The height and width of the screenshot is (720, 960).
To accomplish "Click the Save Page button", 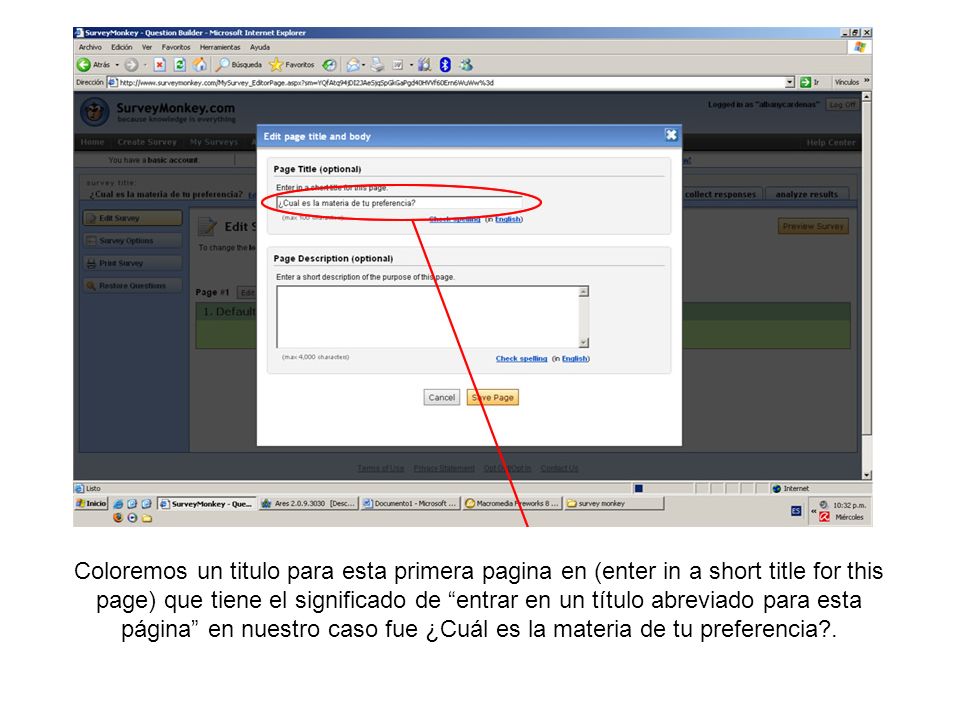I will pos(493,397).
